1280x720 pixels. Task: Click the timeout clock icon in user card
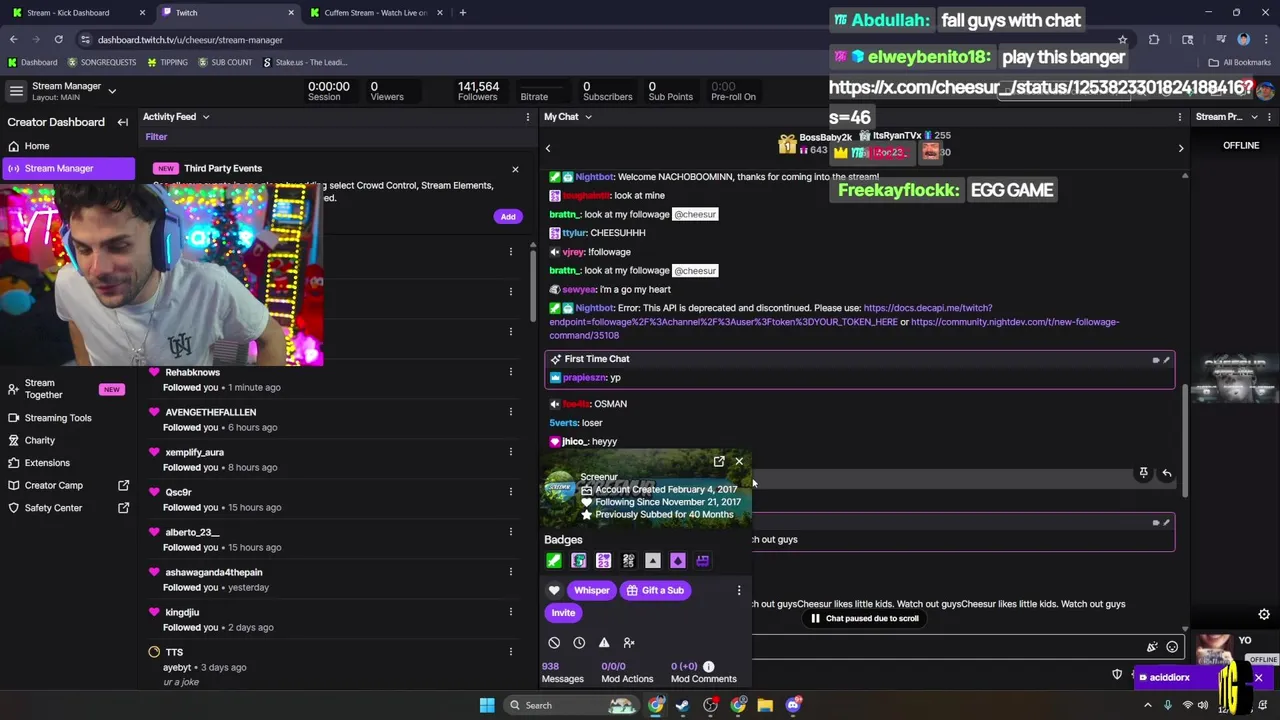[579, 643]
